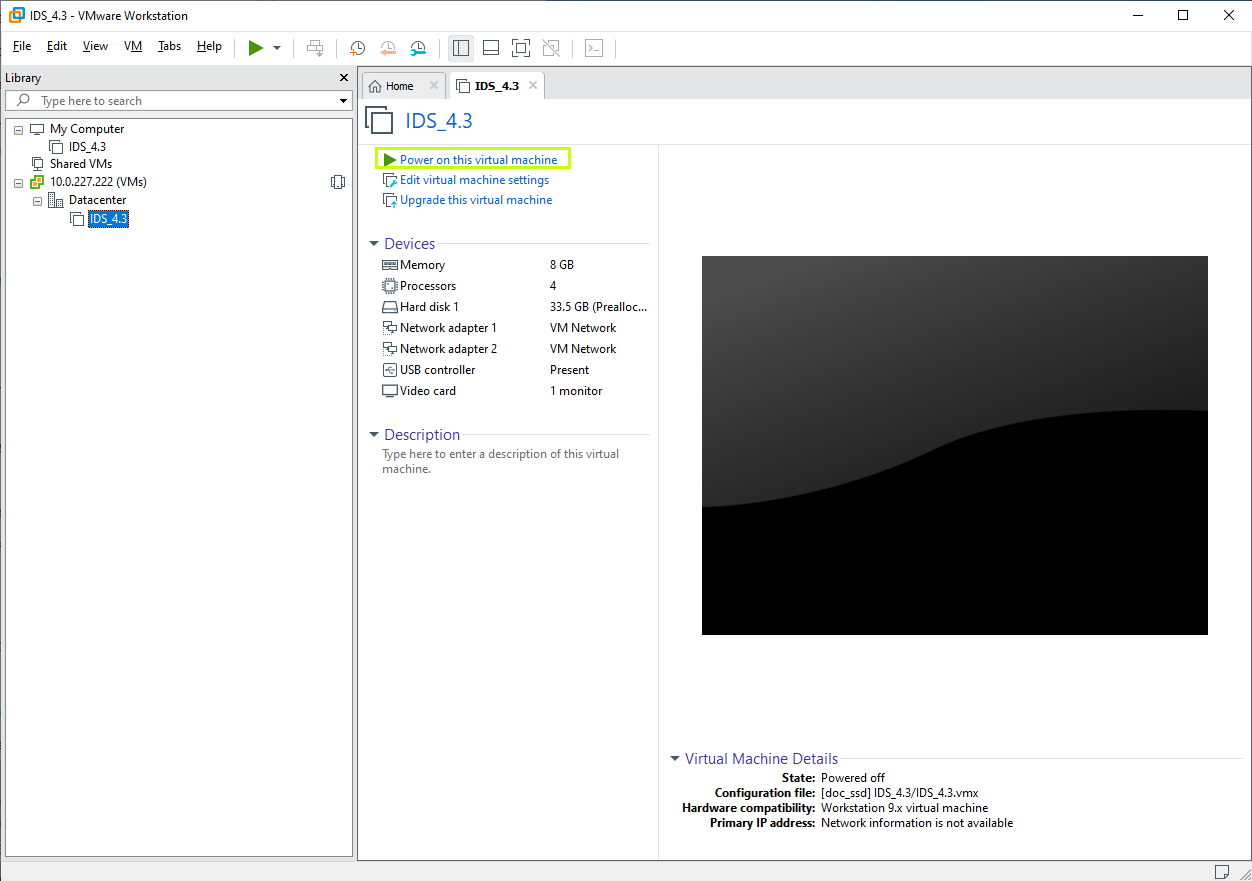The image size is (1252, 881).
Task: Toggle the library sidebar view icon
Action: (460, 47)
